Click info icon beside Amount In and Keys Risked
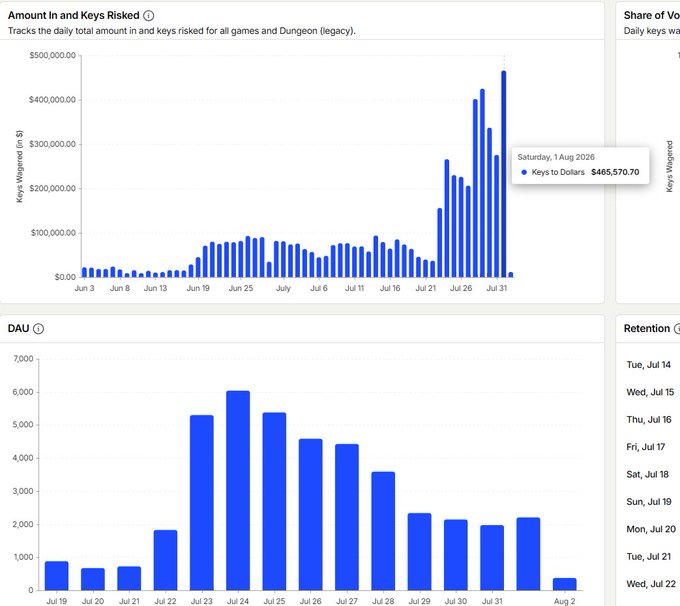 148,16
